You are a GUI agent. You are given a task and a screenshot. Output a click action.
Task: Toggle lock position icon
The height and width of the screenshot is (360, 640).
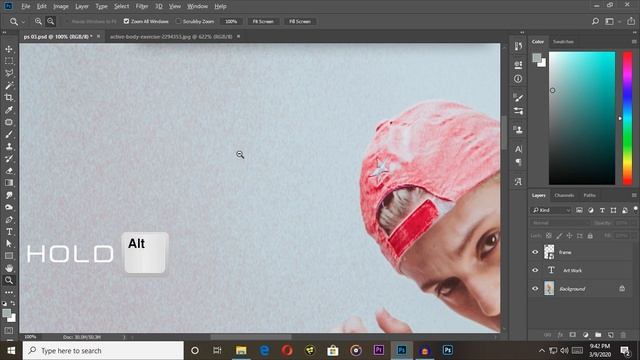569,236
